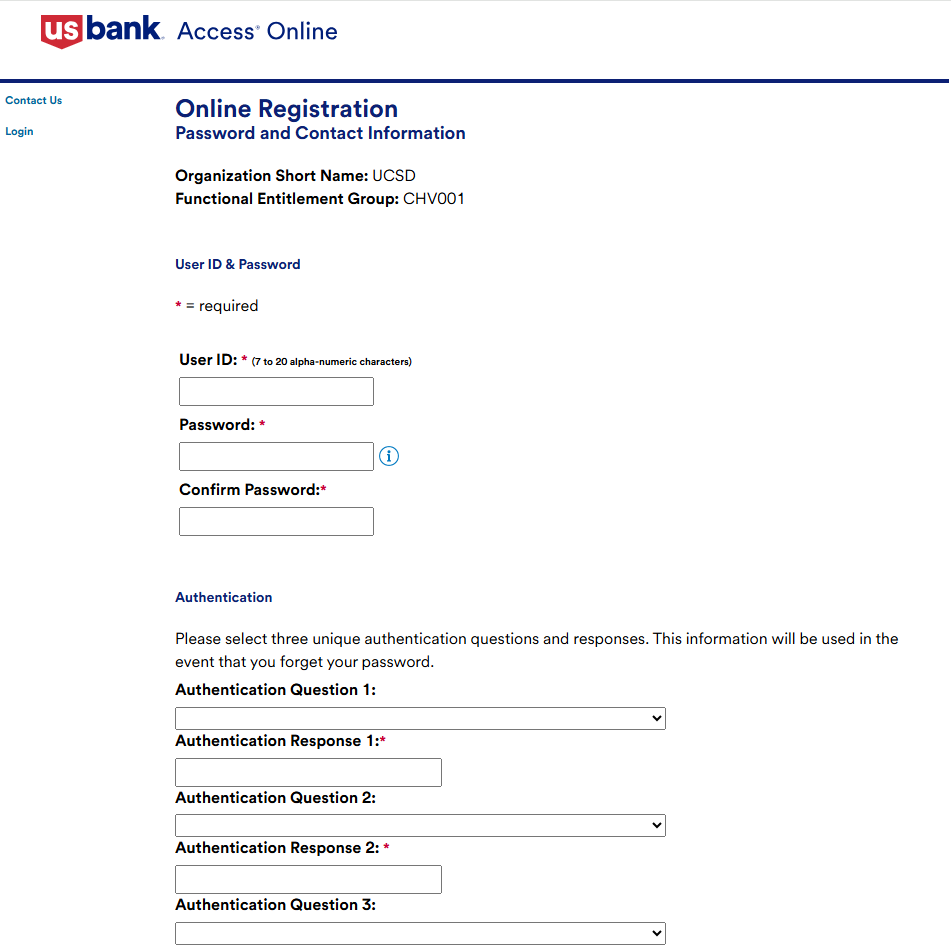Open the Authentication Question 1 dropdown

[420, 717]
